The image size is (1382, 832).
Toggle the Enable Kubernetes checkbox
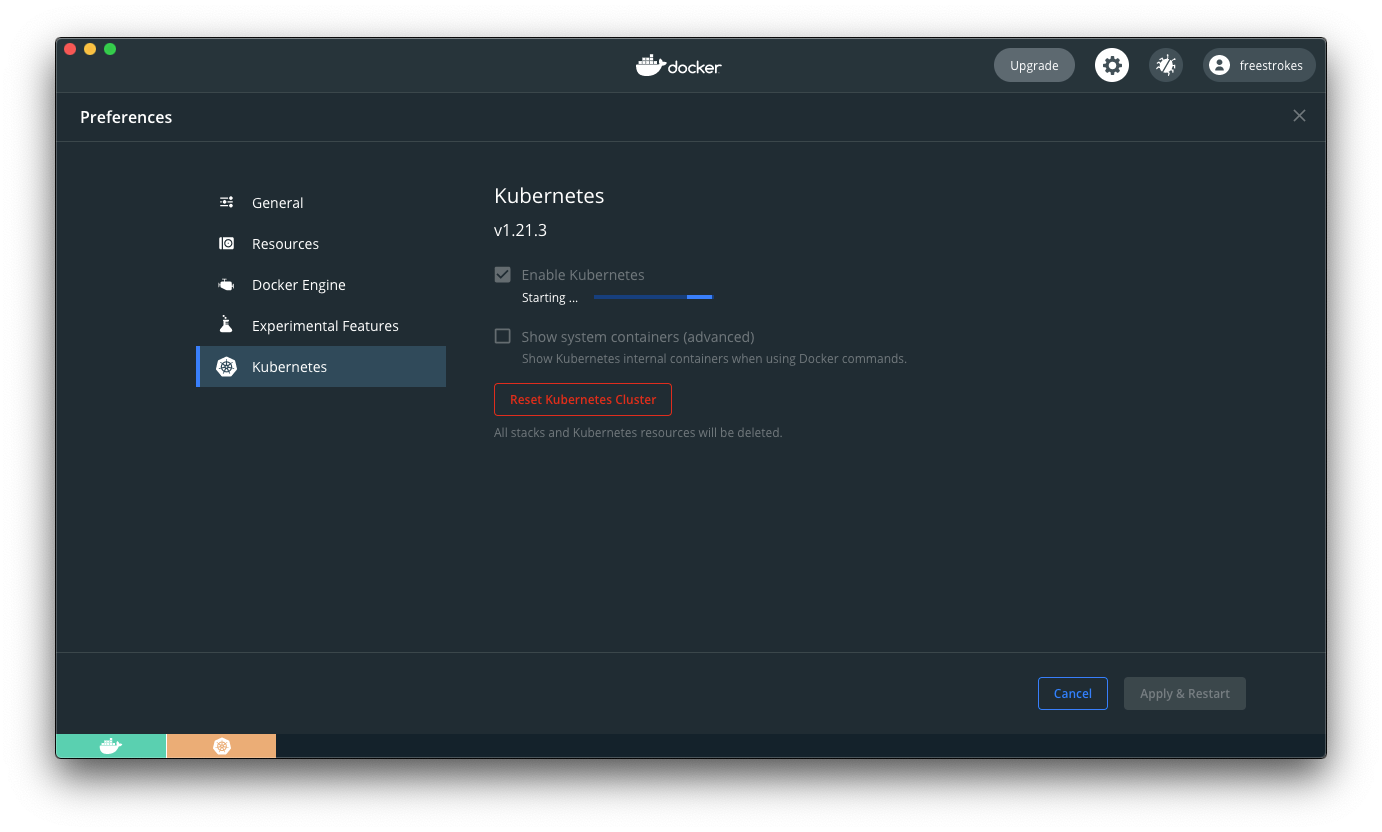point(503,274)
